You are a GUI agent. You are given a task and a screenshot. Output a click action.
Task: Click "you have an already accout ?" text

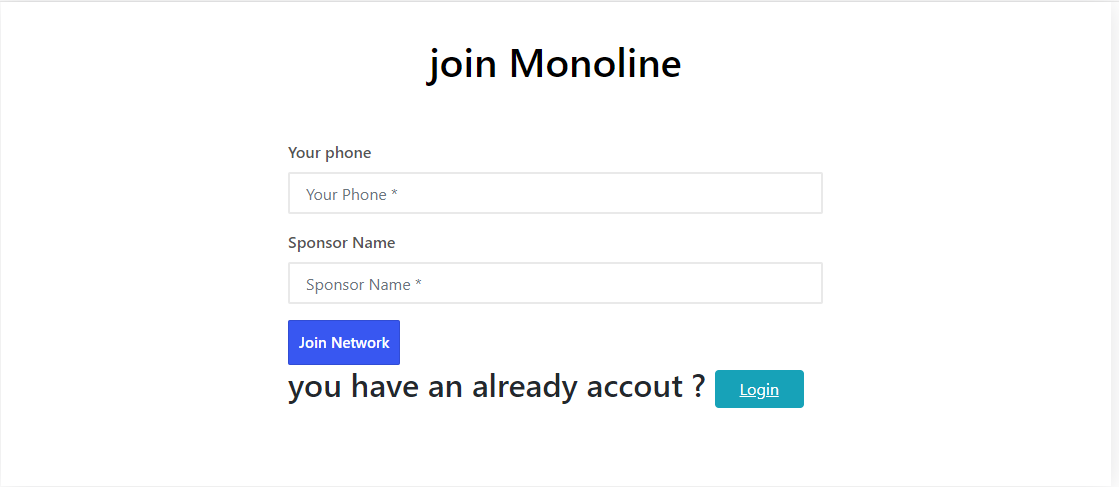pos(496,386)
